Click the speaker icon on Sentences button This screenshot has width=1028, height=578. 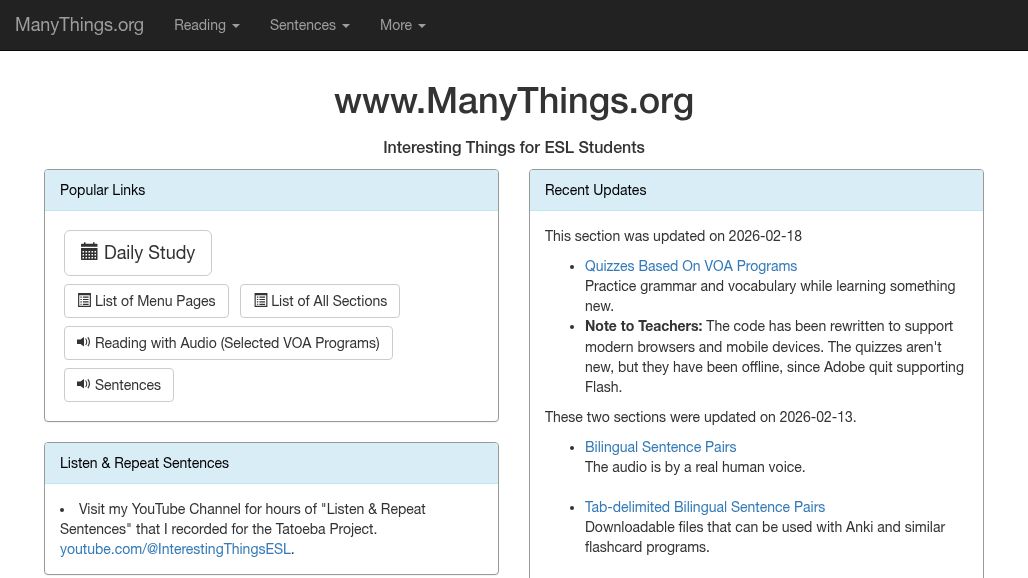[x=84, y=385]
